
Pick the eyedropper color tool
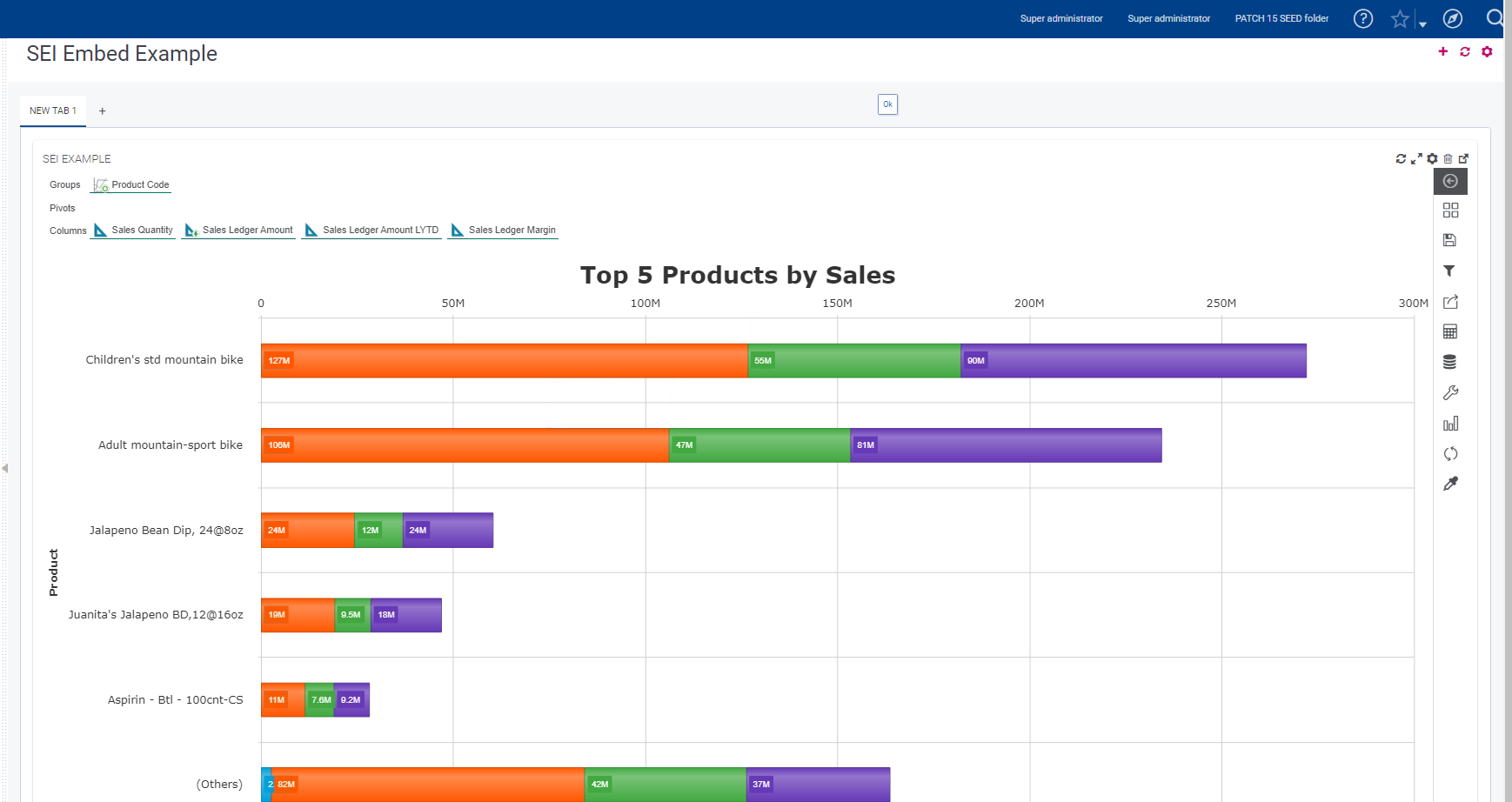[x=1449, y=484]
